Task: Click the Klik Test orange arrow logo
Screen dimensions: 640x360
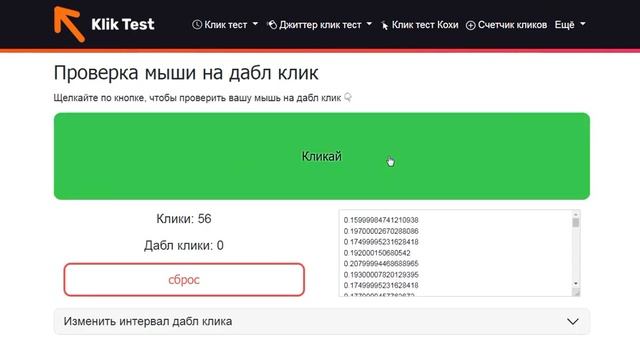Action: click(x=69, y=24)
